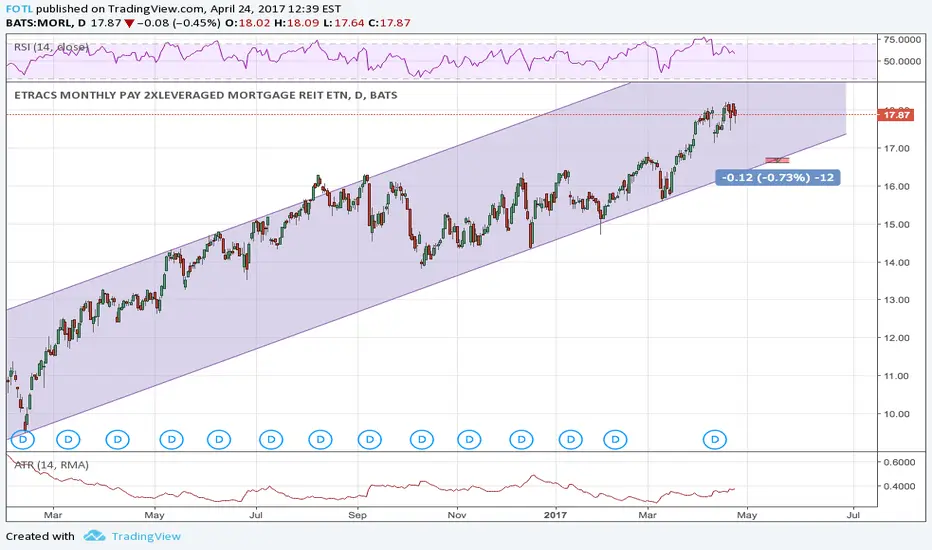This screenshot has width=932, height=550.
Task: Click the Sep label on time axis
Action: pos(357,515)
